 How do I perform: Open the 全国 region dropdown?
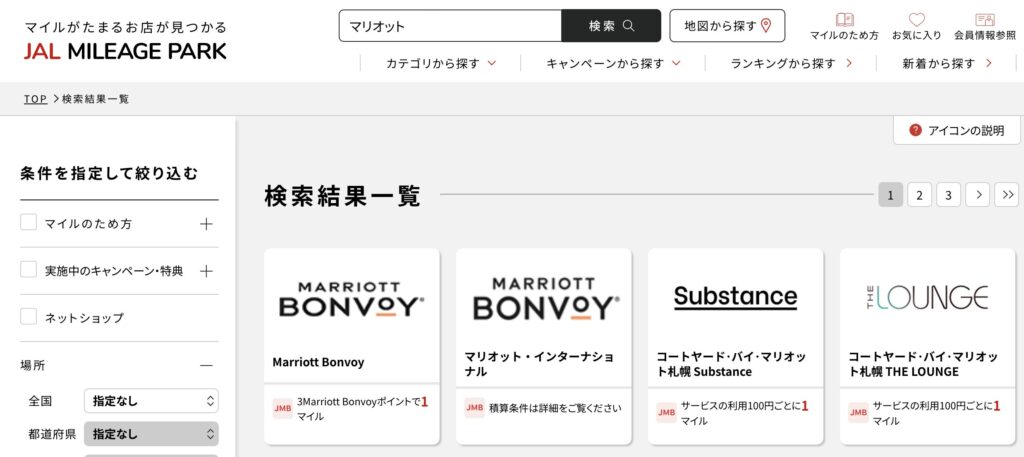(151, 401)
